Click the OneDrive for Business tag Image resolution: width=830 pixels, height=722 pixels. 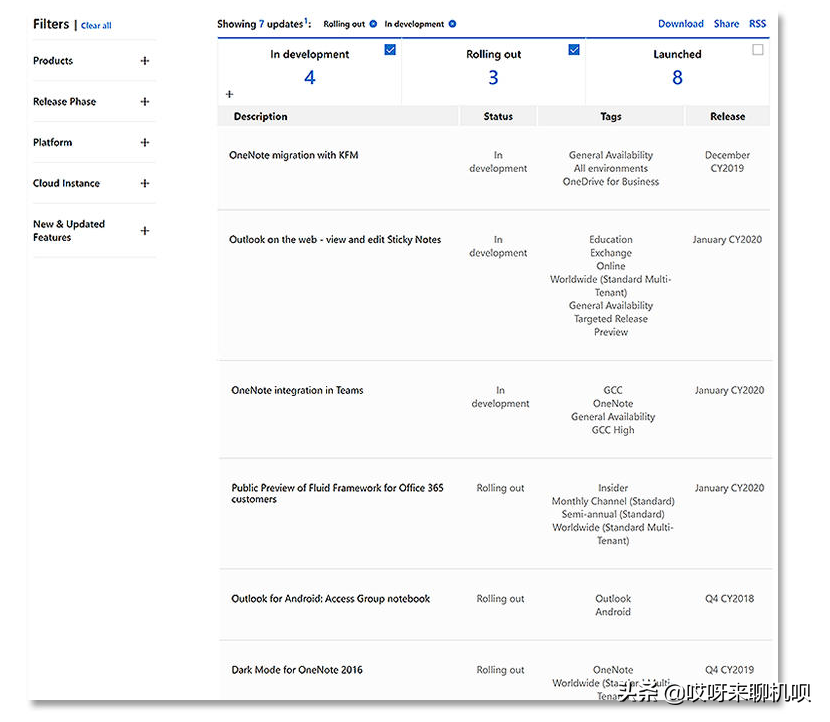click(x=611, y=182)
